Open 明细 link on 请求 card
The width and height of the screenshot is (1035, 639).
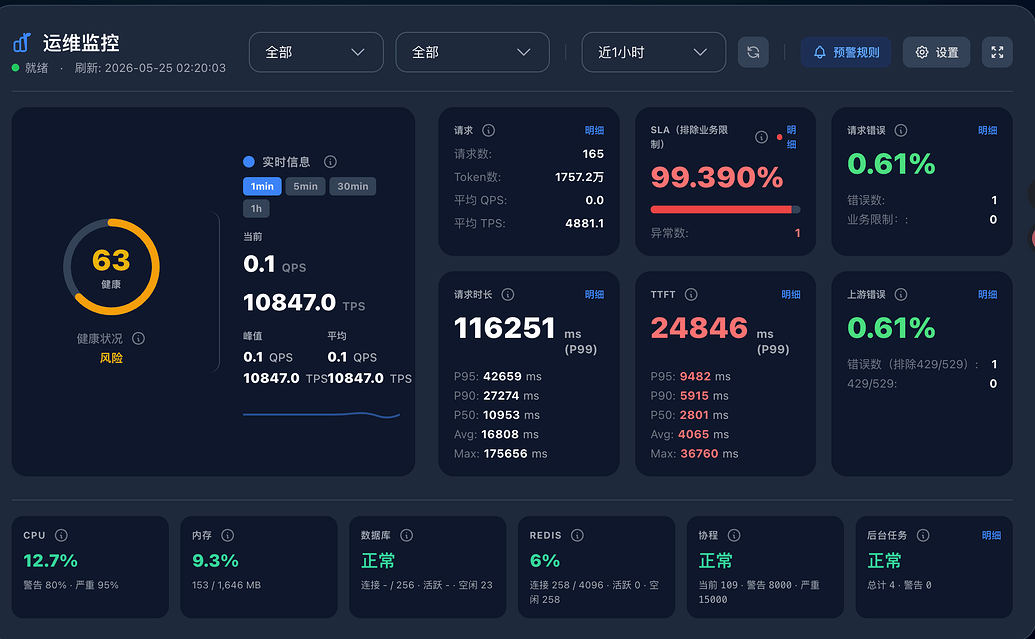[x=594, y=131]
